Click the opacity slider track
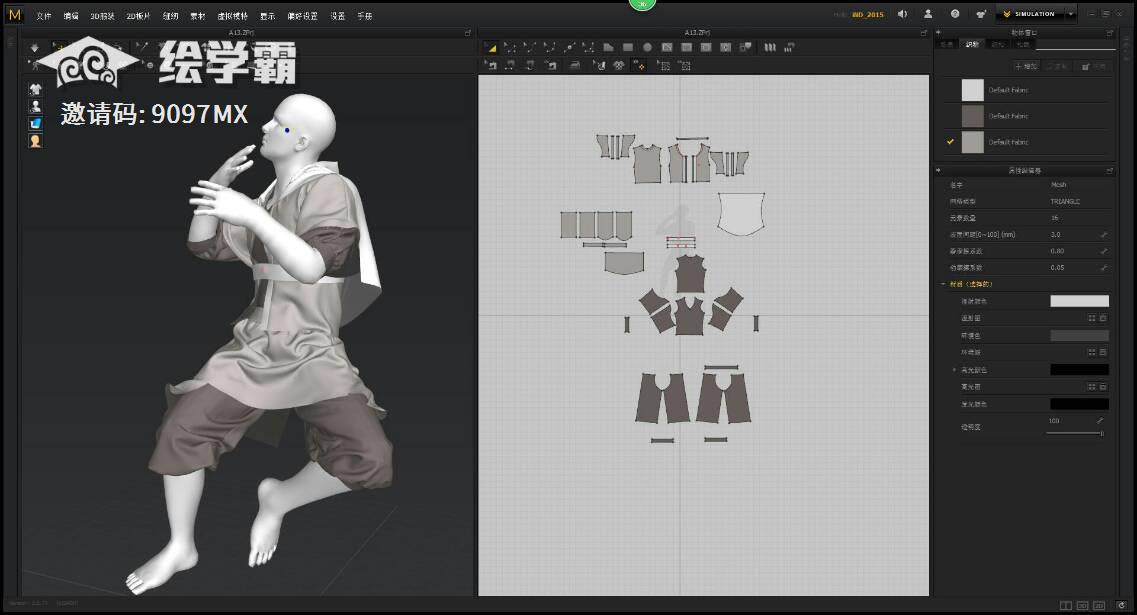Viewport: 1137px width, 615px height. click(1074, 433)
